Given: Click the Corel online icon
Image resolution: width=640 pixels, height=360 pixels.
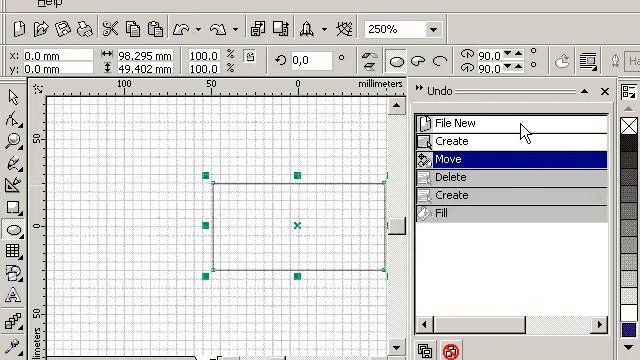Looking at the screenshot, I should 344,29.
